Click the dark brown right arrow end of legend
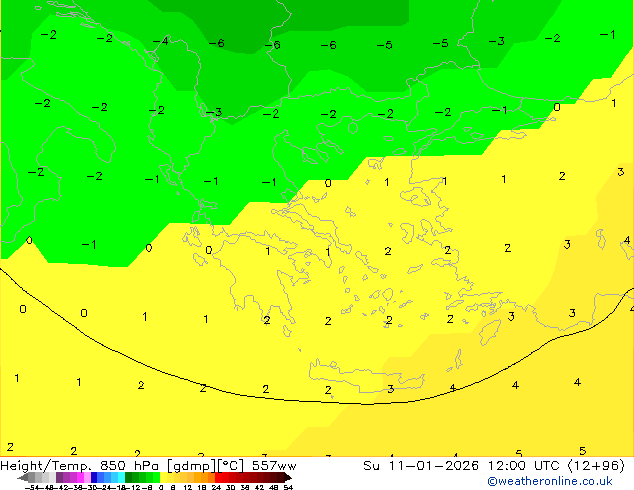This screenshot has width=634, height=490. point(288,478)
